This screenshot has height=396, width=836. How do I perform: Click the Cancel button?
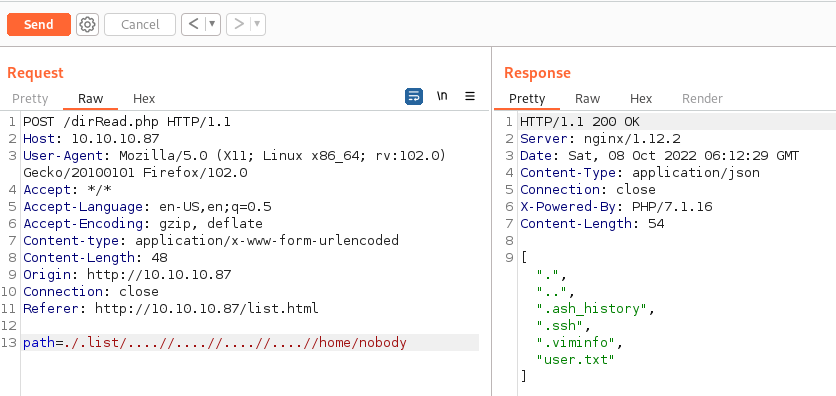(140, 25)
